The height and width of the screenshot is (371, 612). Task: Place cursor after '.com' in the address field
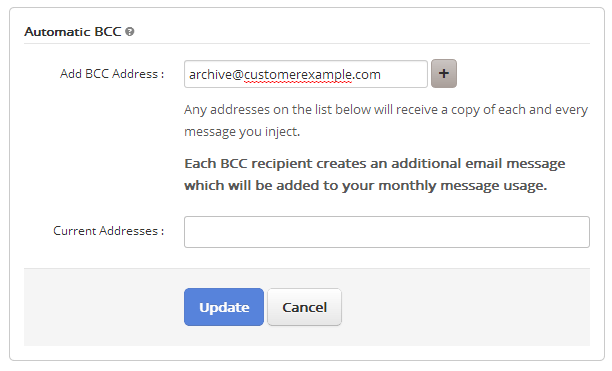381,74
